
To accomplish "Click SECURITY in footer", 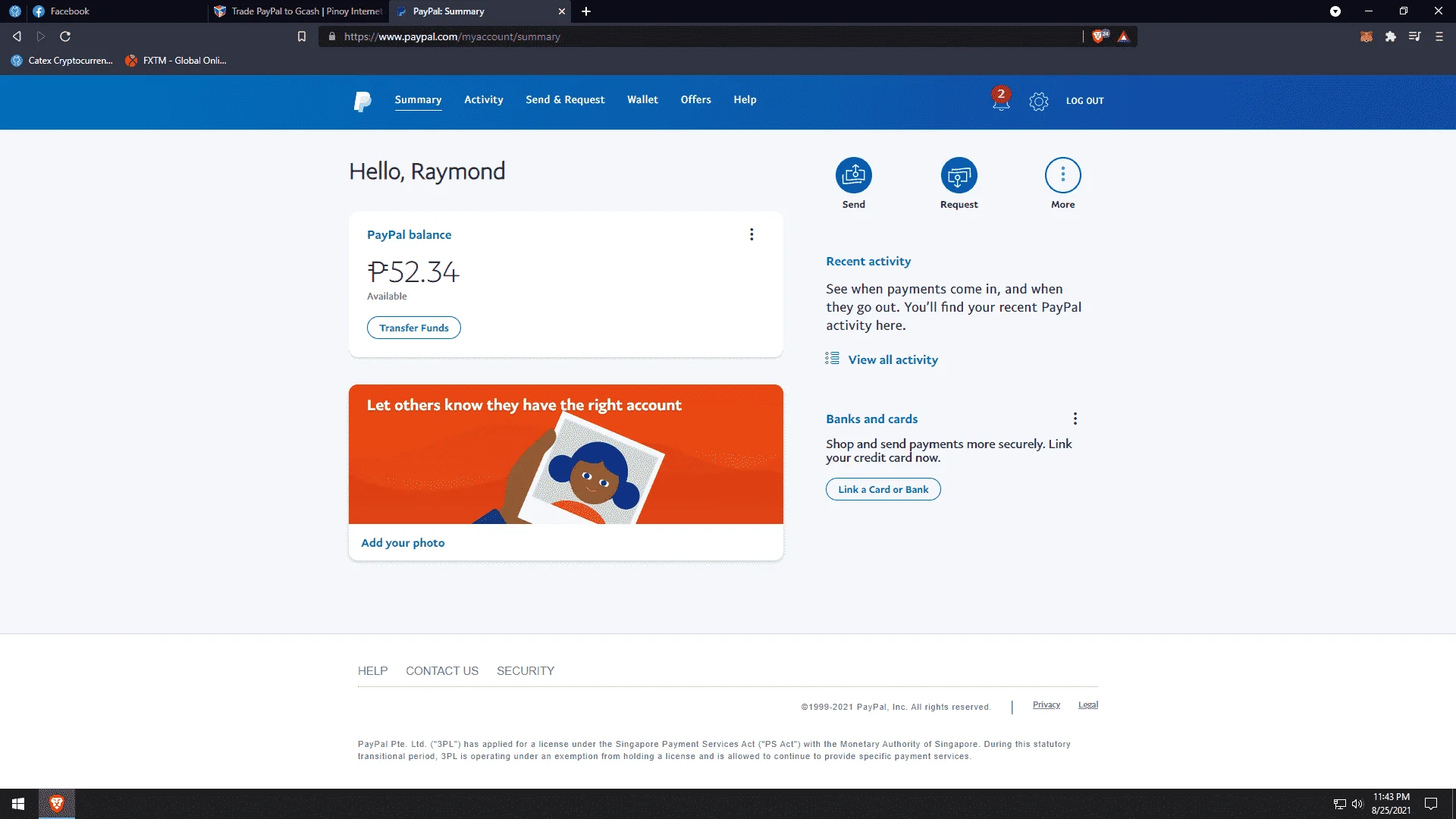I will [526, 670].
